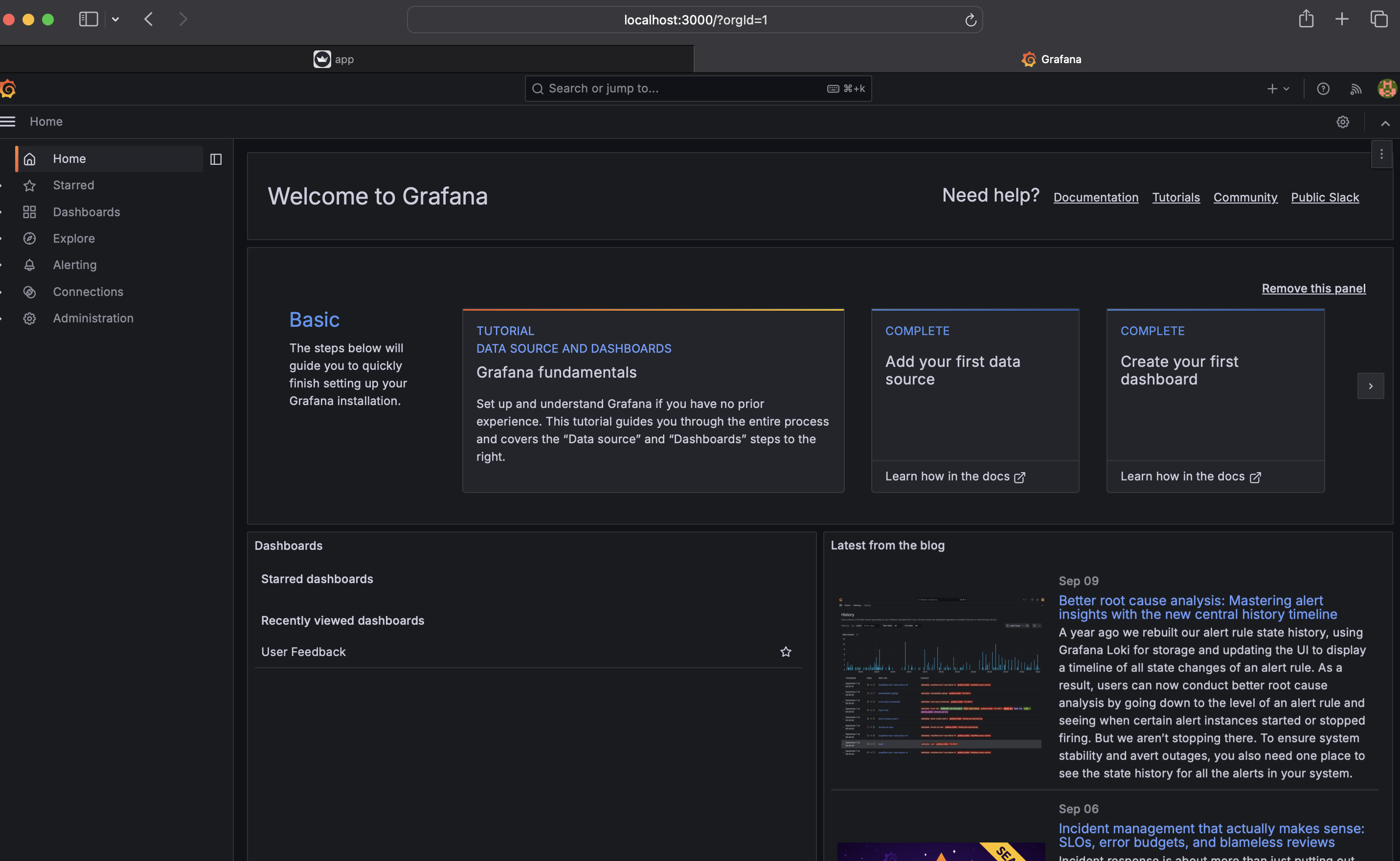Click the Search or jump to field
Viewport: 1400px width, 861px height.
(x=698, y=89)
